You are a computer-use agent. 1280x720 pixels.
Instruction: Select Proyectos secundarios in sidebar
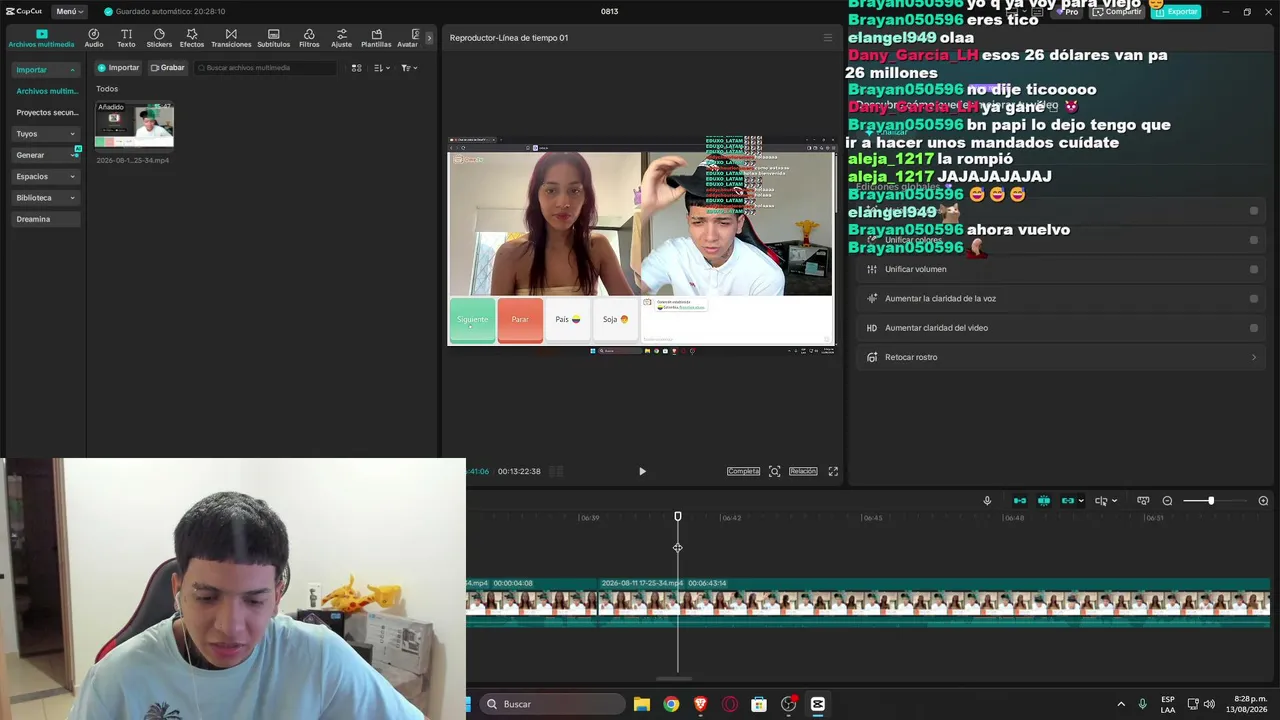pyautogui.click(x=46, y=112)
